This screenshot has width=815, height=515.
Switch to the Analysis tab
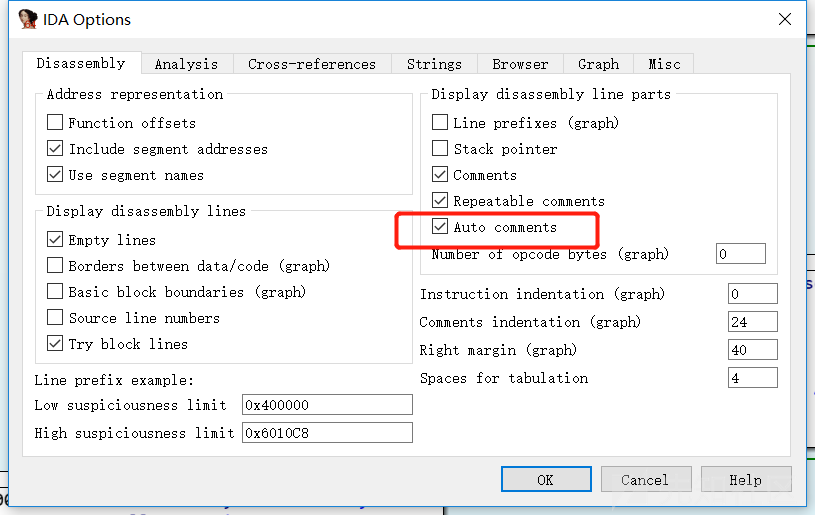(186, 64)
